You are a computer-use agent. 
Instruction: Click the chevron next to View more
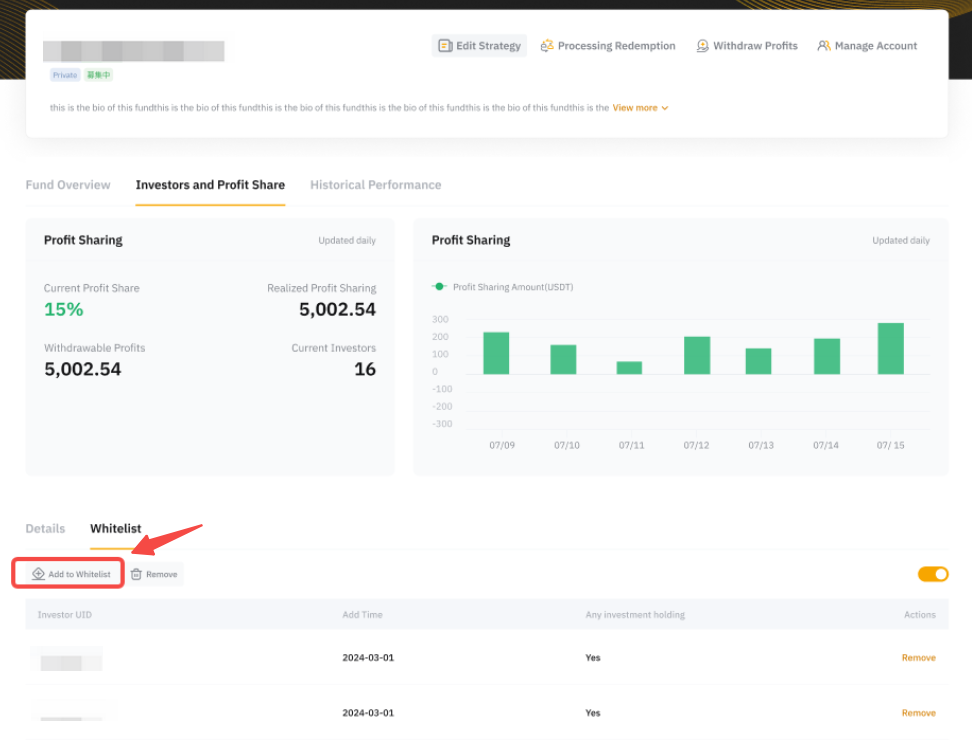point(665,108)
